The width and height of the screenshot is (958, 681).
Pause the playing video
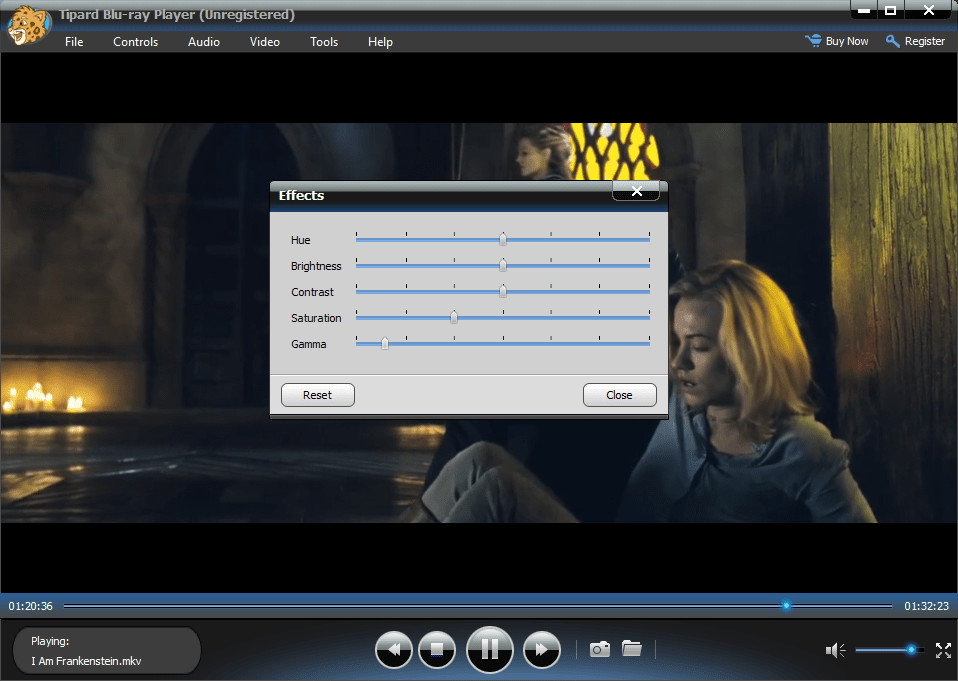489,649
